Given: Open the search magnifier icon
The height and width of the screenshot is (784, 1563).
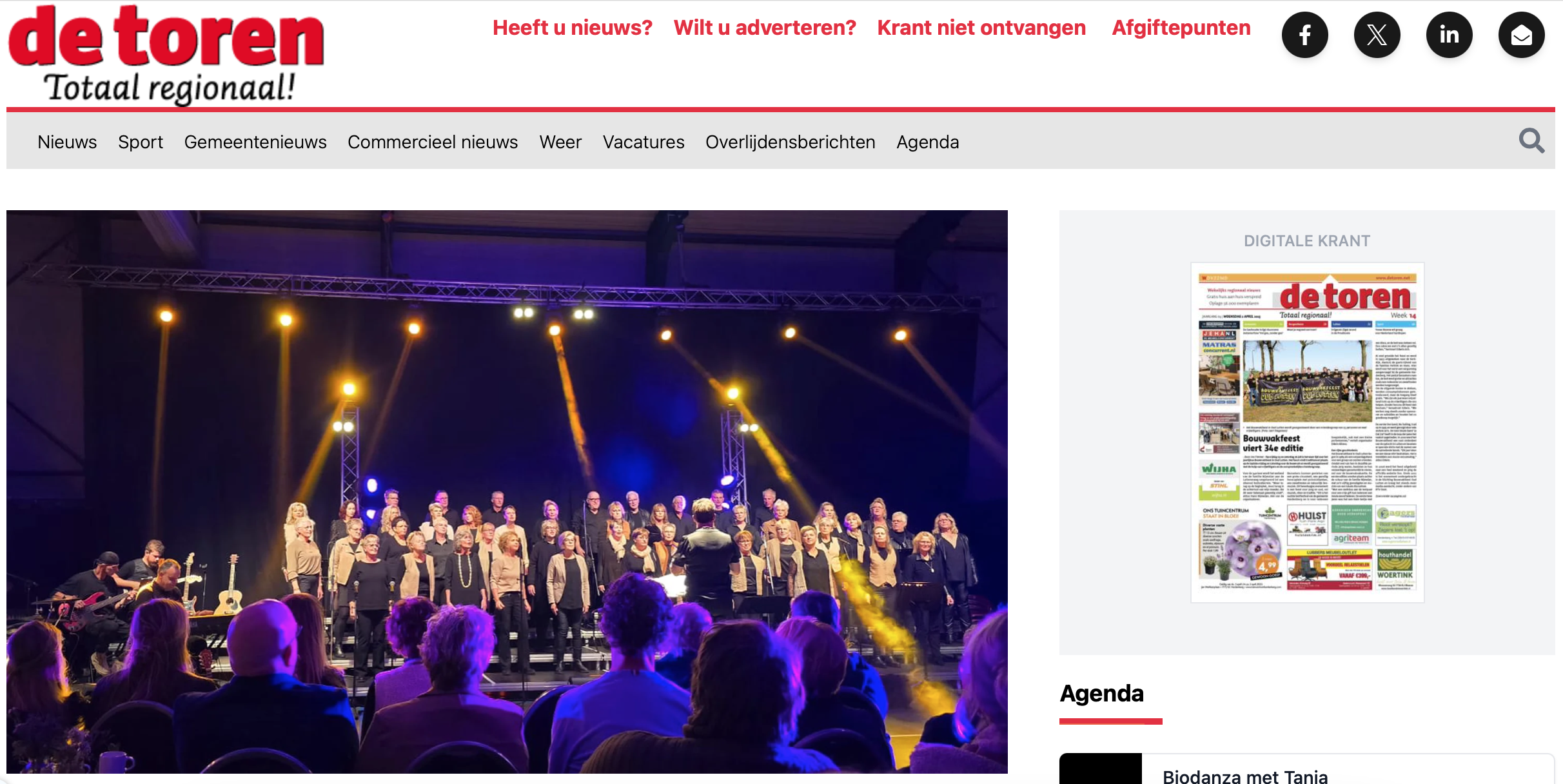Looking at the screenshot, I should [x=1531, y=141].
